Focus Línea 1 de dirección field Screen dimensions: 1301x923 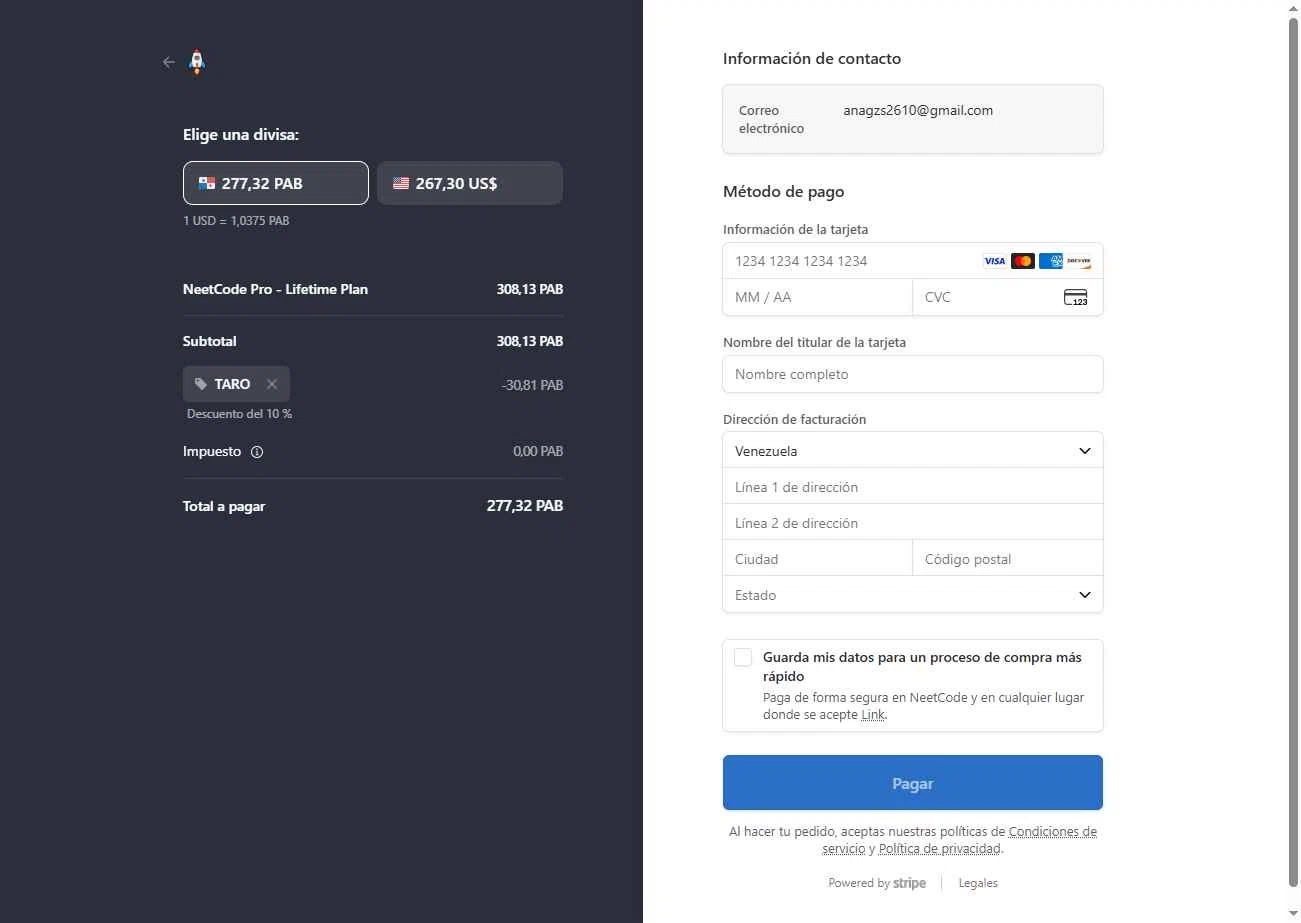pyautogui.click(x=913, y=487)
